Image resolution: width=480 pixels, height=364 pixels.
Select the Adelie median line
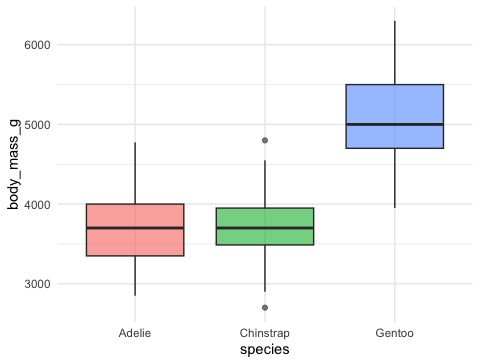point(135,228)
